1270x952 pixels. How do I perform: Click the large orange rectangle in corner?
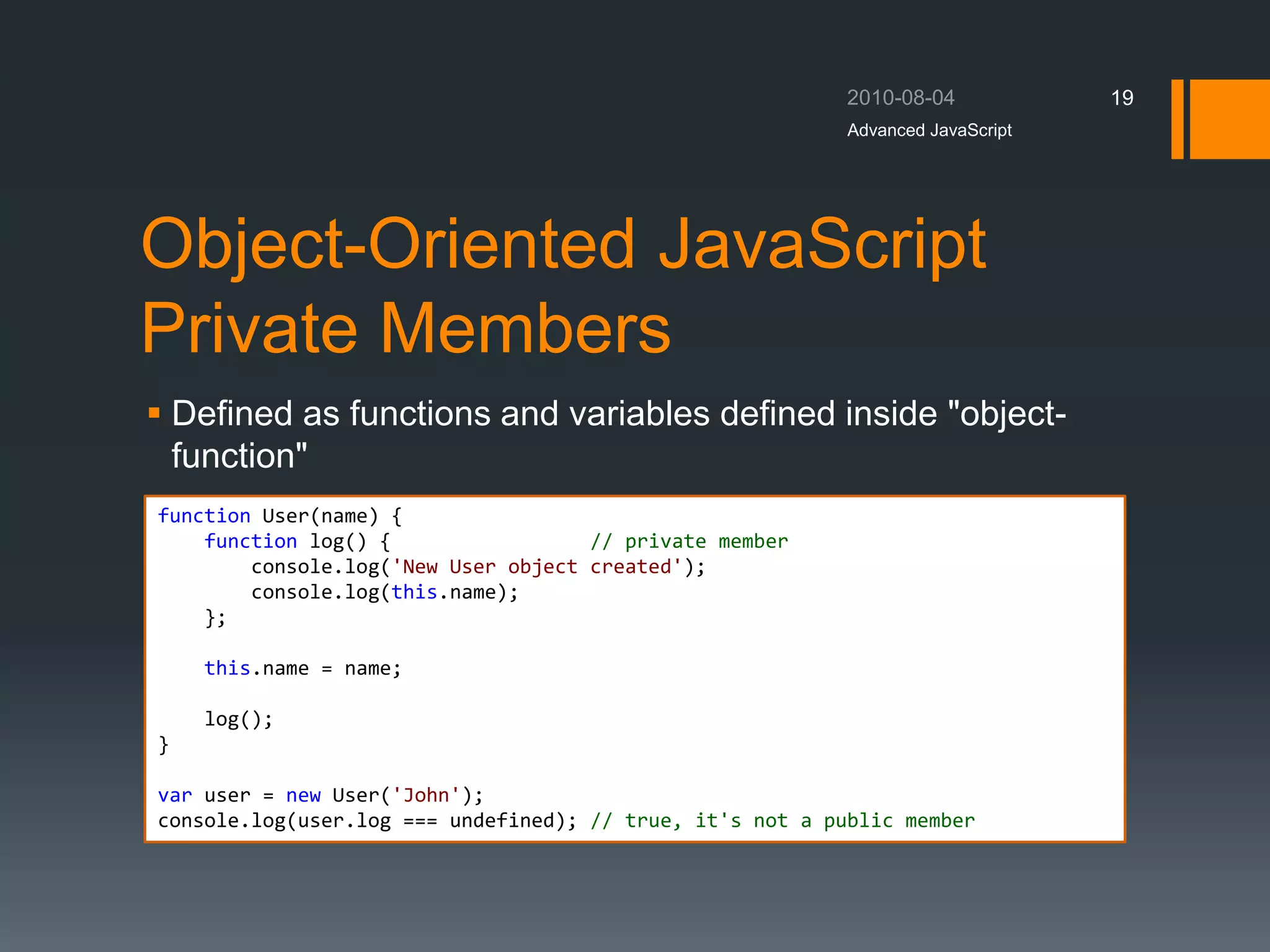tap(1229, 119)
